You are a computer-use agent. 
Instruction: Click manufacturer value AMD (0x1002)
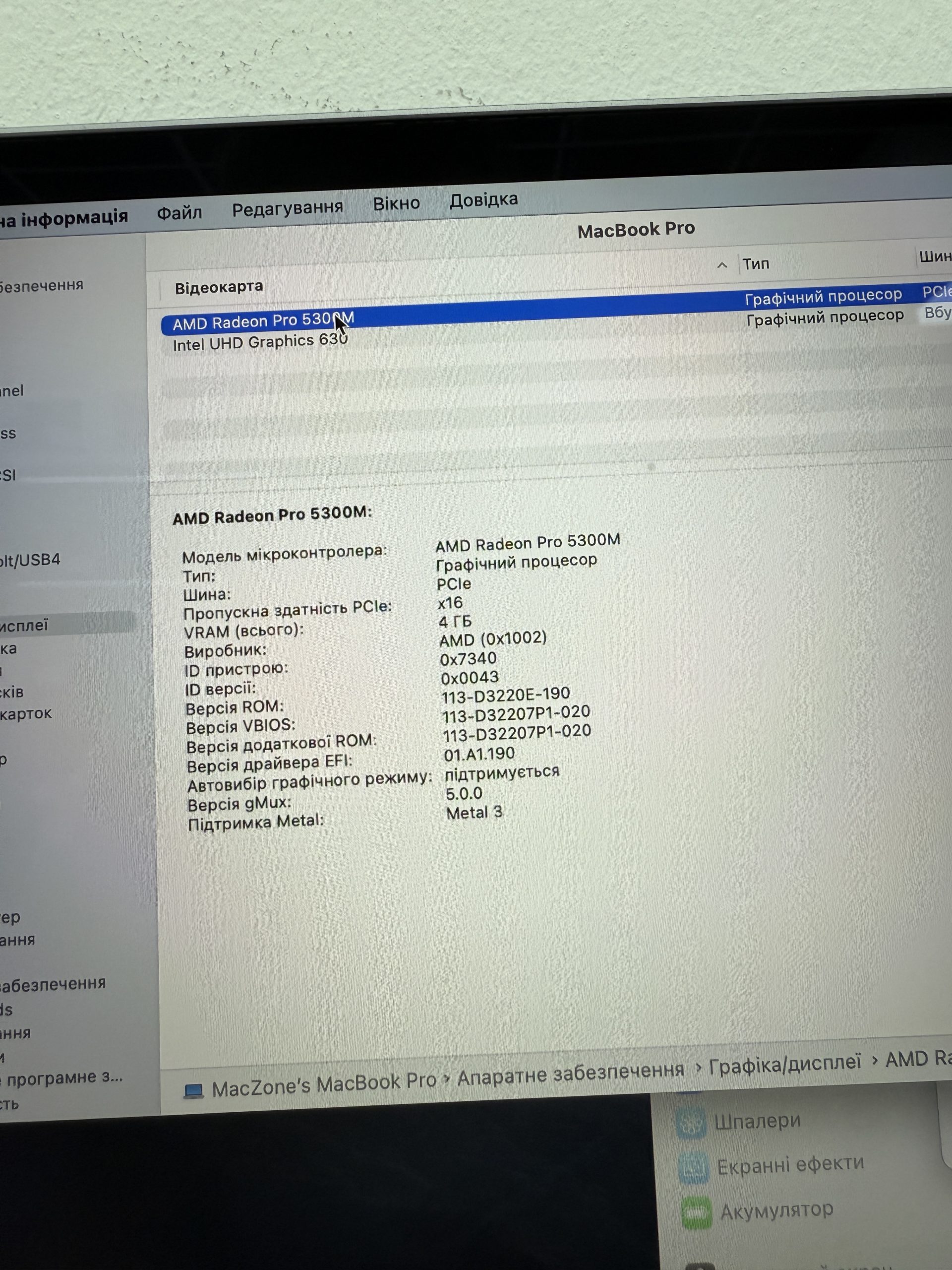tap(493, 639)
